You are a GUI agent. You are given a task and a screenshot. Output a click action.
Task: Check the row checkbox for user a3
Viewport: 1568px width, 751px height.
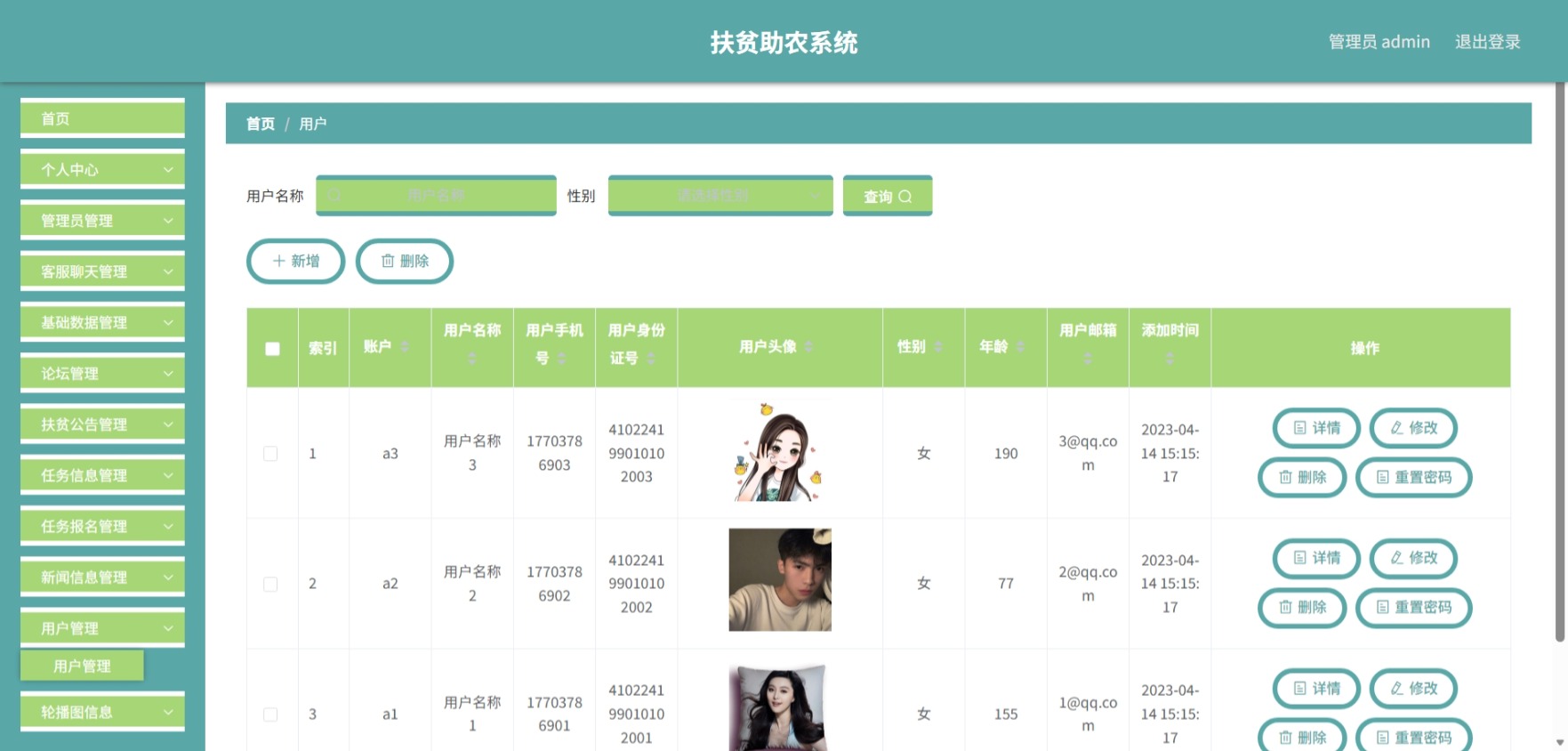(x=270, y=454)
